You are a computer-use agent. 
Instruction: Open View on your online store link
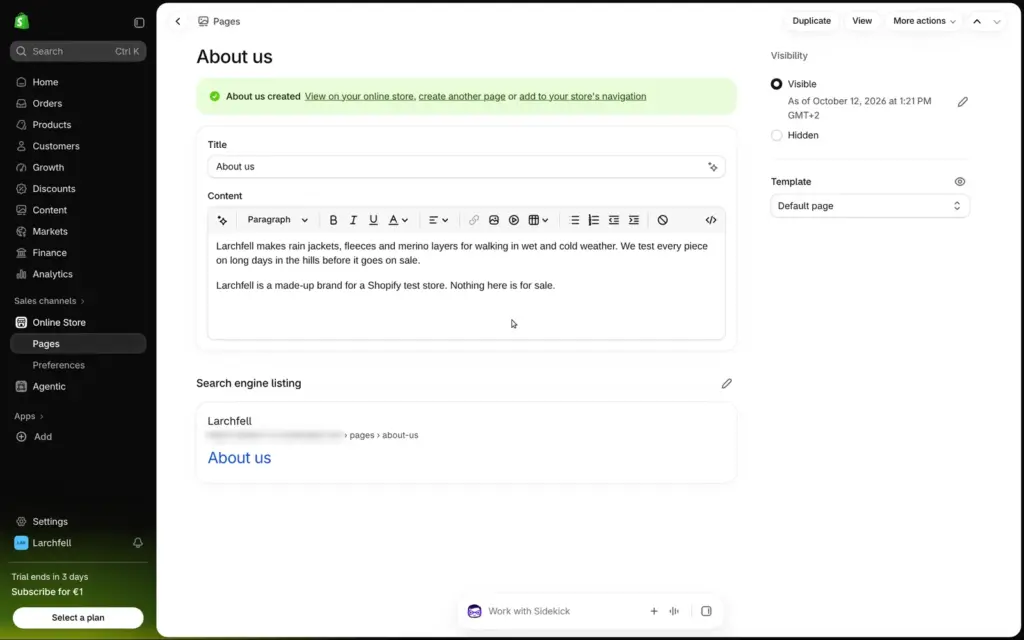pos(359,97)
